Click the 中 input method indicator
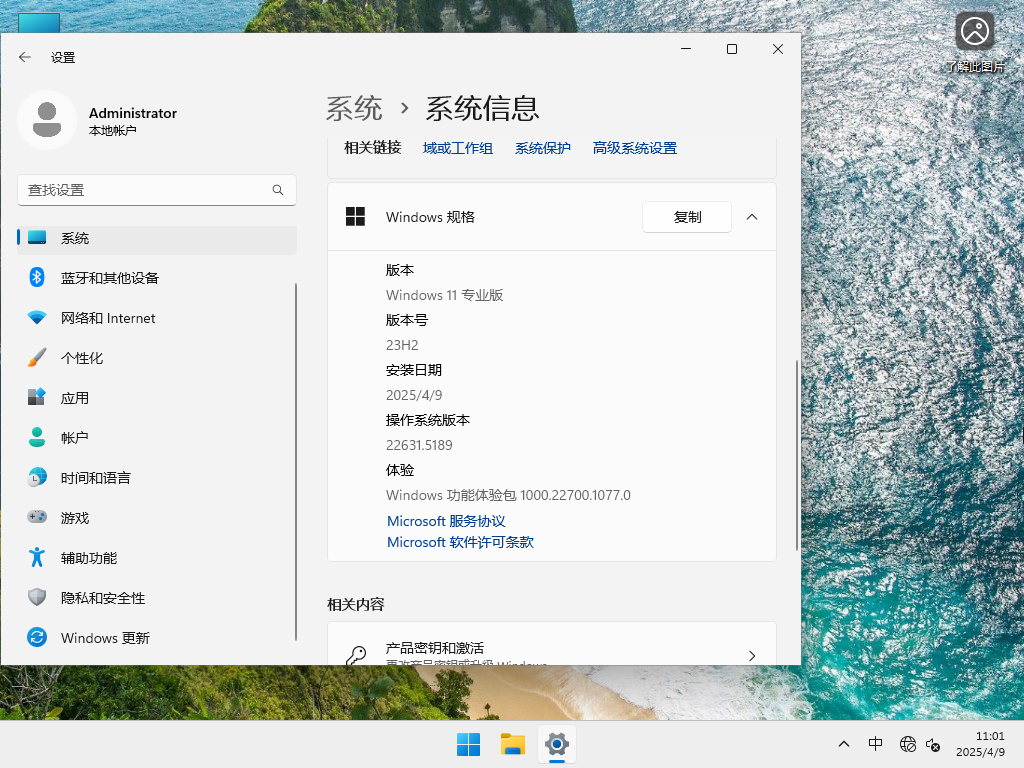1024x768 pixels. [875, 744]
